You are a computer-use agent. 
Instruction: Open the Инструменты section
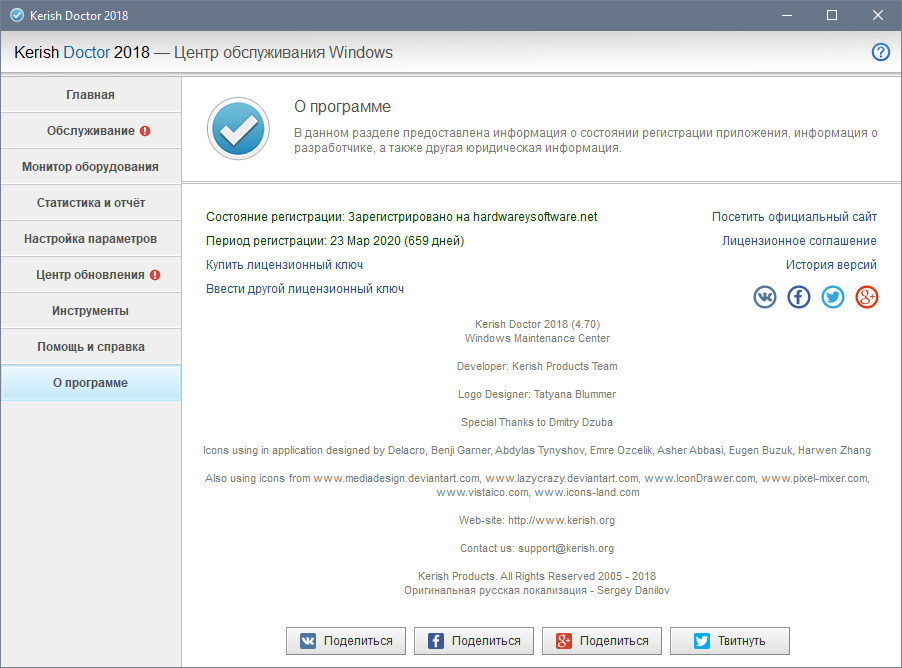click(x=91, y=311)
